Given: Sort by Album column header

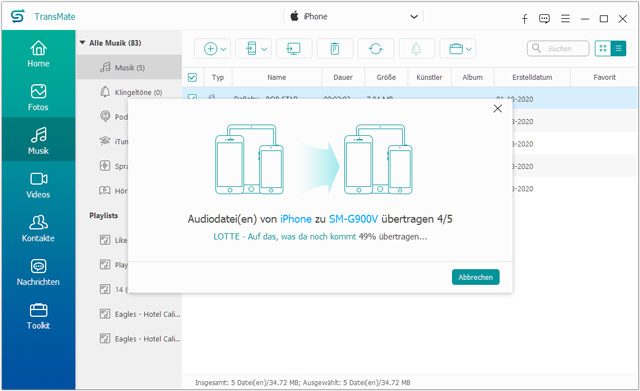Looking at the screenshot, I should click(473, 77).
